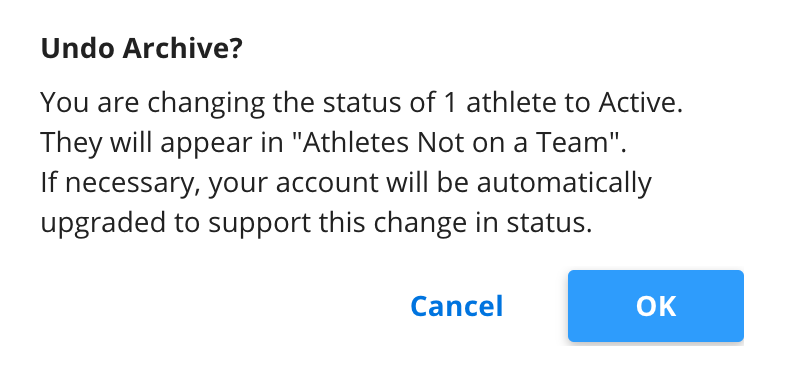
Task: Approve account upgrade by choosing OK
Action: [x=655, y=306]
